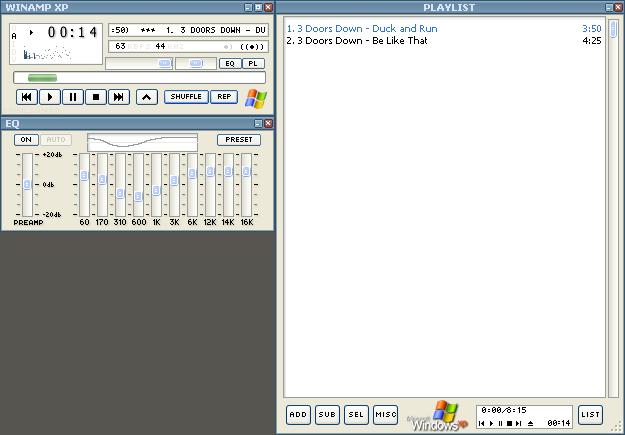Screen dimensions: 625x435
Task: Click the playlist mini previous-track icon
Action: (482, 423)
